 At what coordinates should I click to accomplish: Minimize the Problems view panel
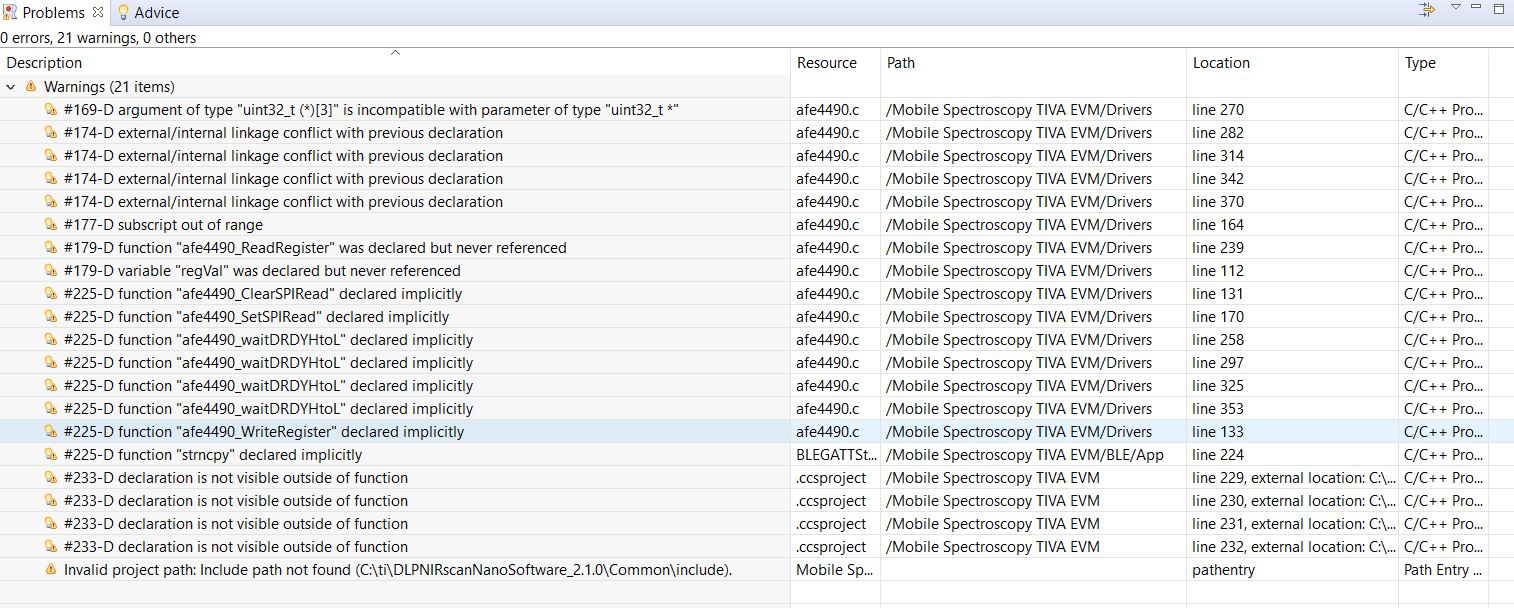tap(1476, 8)
